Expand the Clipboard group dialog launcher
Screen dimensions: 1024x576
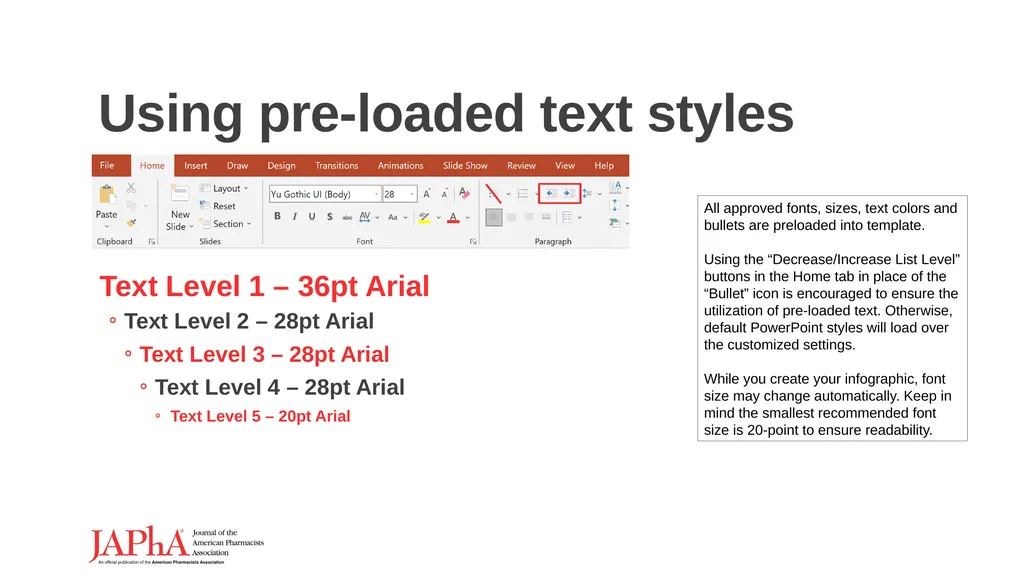(x=152, y=242)
